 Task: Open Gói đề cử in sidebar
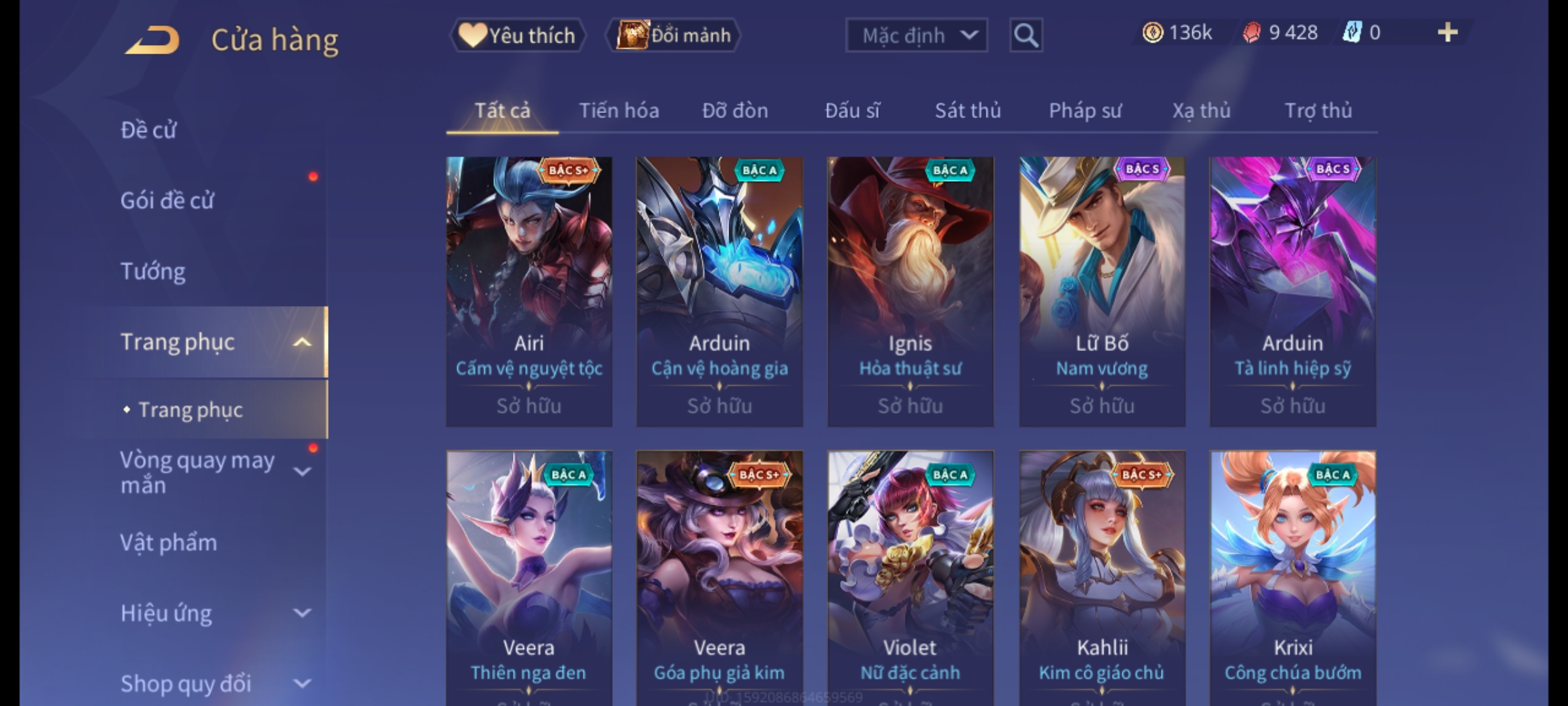[167, 201]
